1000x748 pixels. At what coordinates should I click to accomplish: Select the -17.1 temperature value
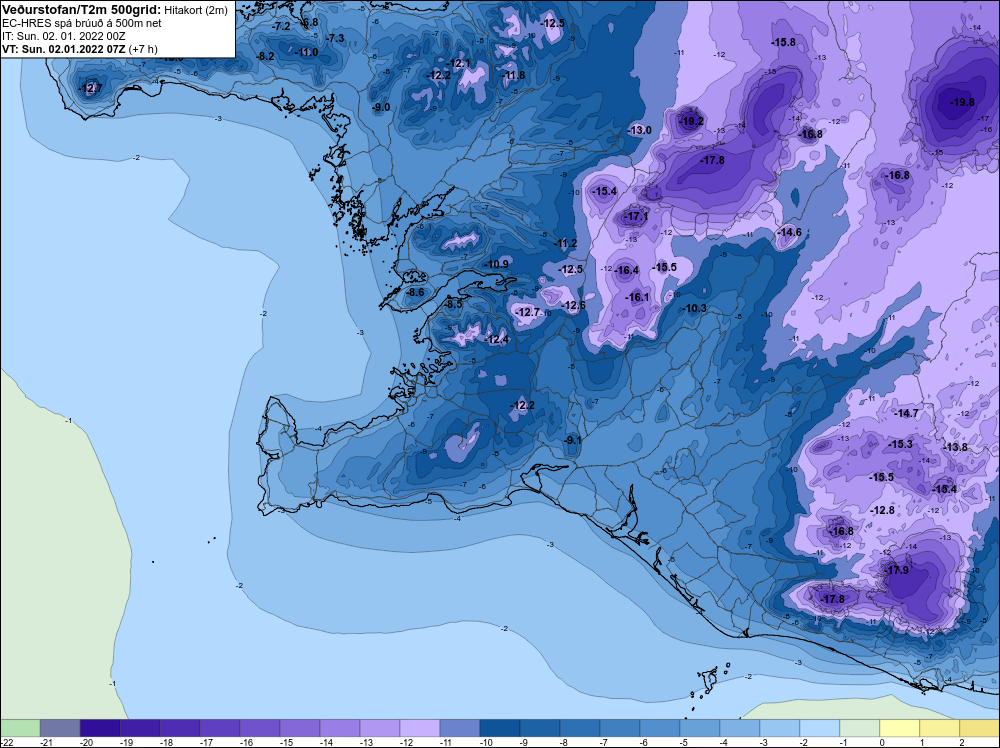coord(635,217)
